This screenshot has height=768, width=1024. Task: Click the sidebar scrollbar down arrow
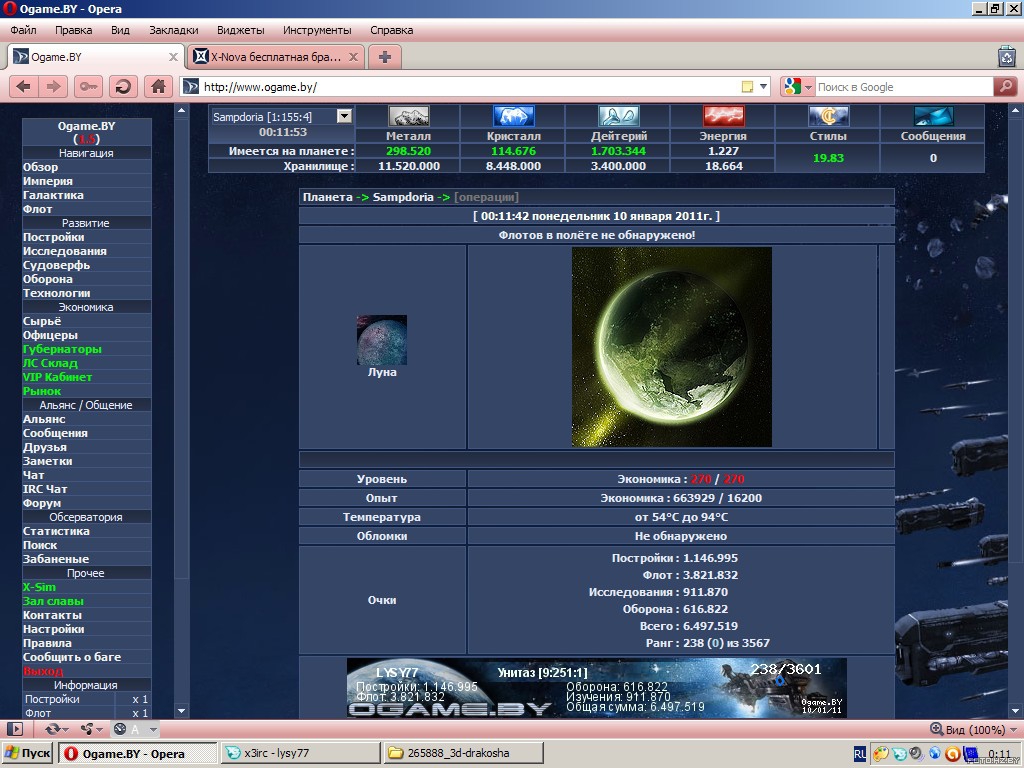point(181,711)
